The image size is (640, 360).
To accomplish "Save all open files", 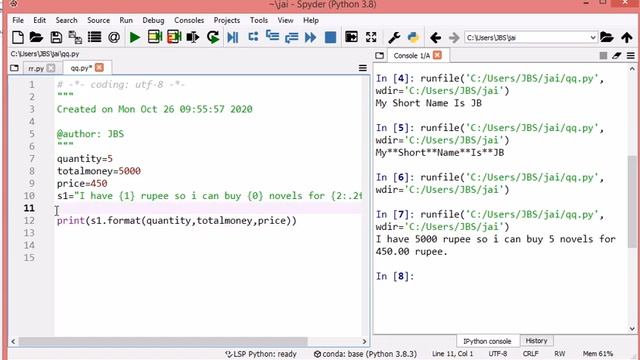I will 75,38.
